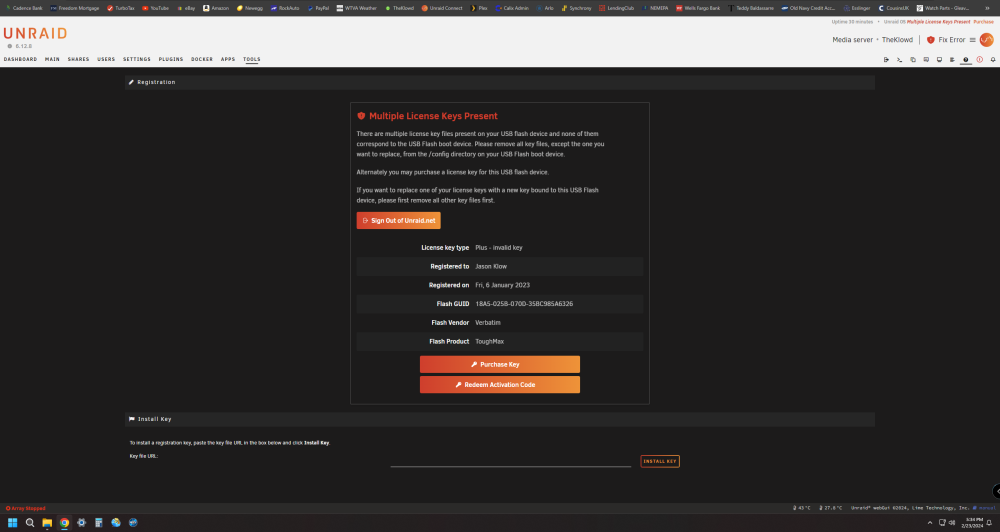Open the notifications bell in Unraid toolbar

point(993,59)
